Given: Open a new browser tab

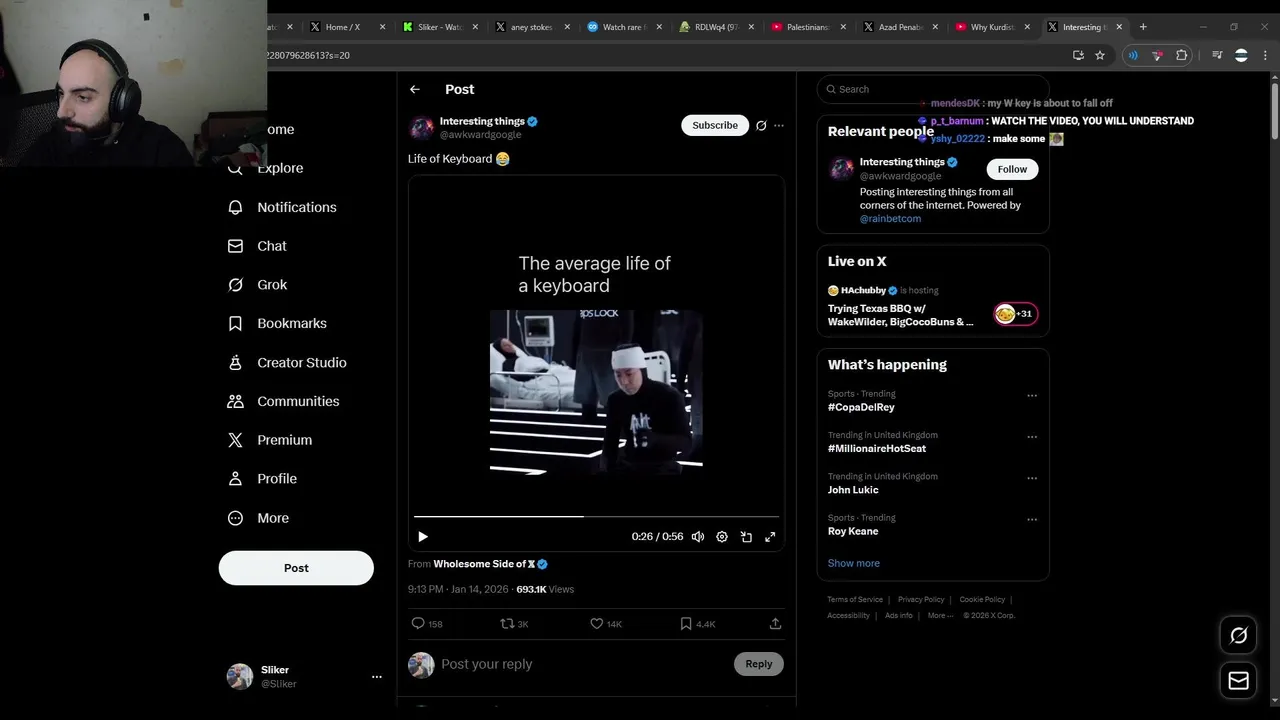Looking at the screenshot, I should pos(1143,27).
